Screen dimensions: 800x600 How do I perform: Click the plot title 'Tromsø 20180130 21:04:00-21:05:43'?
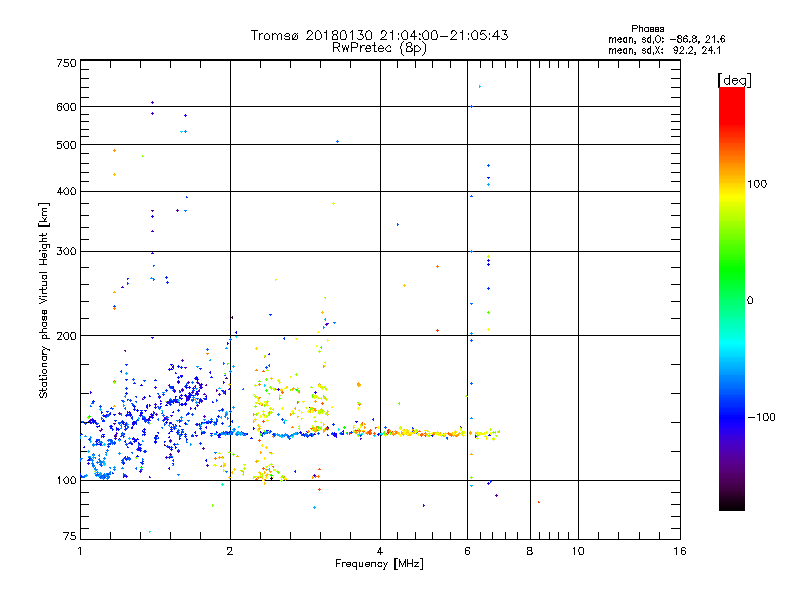(x=379, y=35)
